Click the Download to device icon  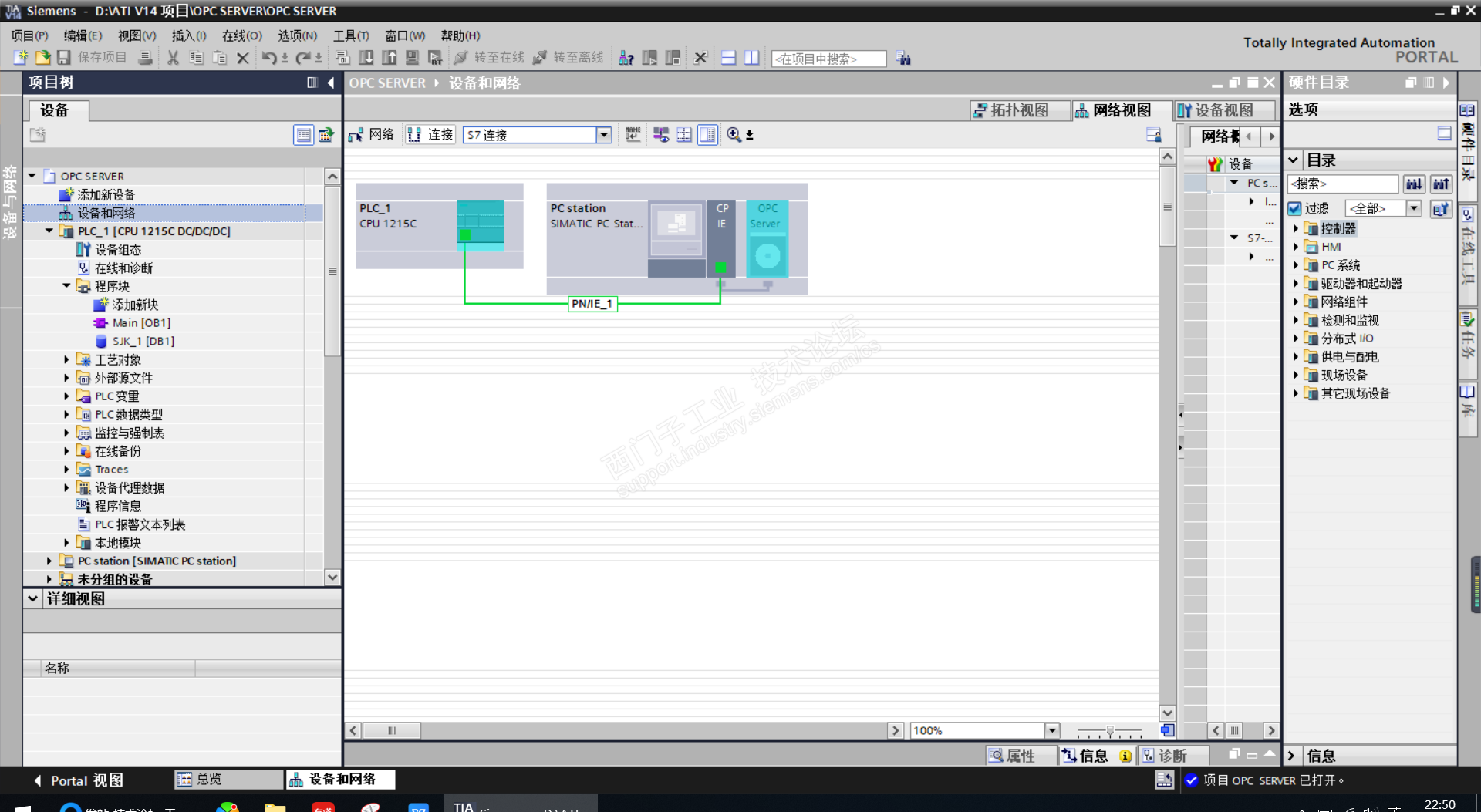[x=366, y=58]
